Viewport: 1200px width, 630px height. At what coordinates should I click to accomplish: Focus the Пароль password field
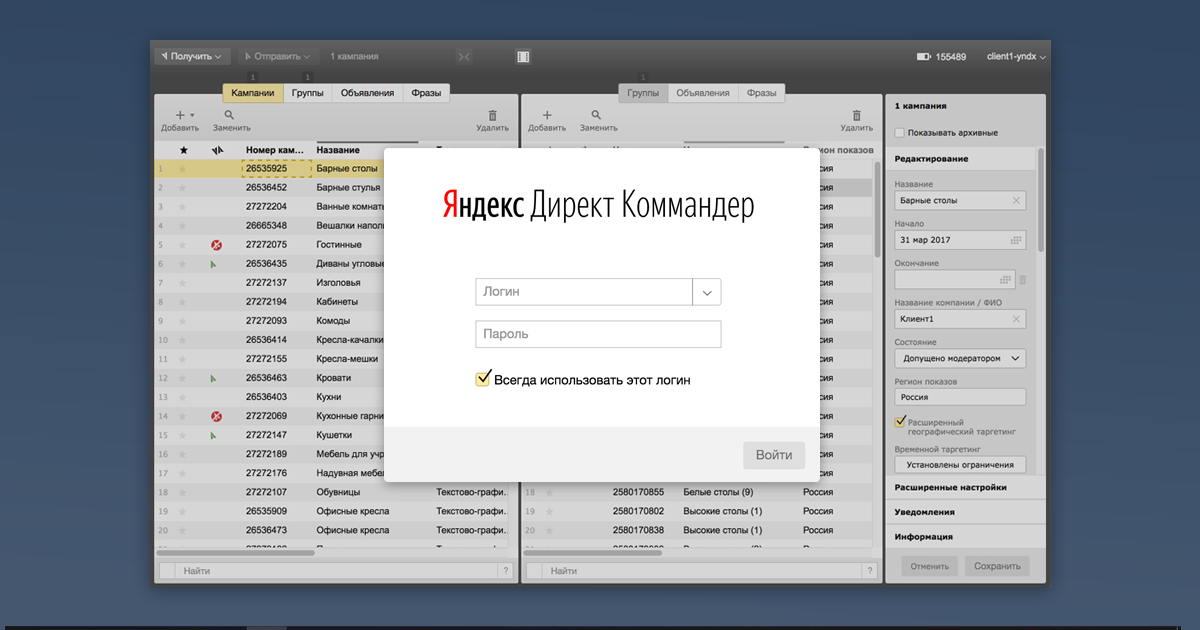tap(598, 334)
